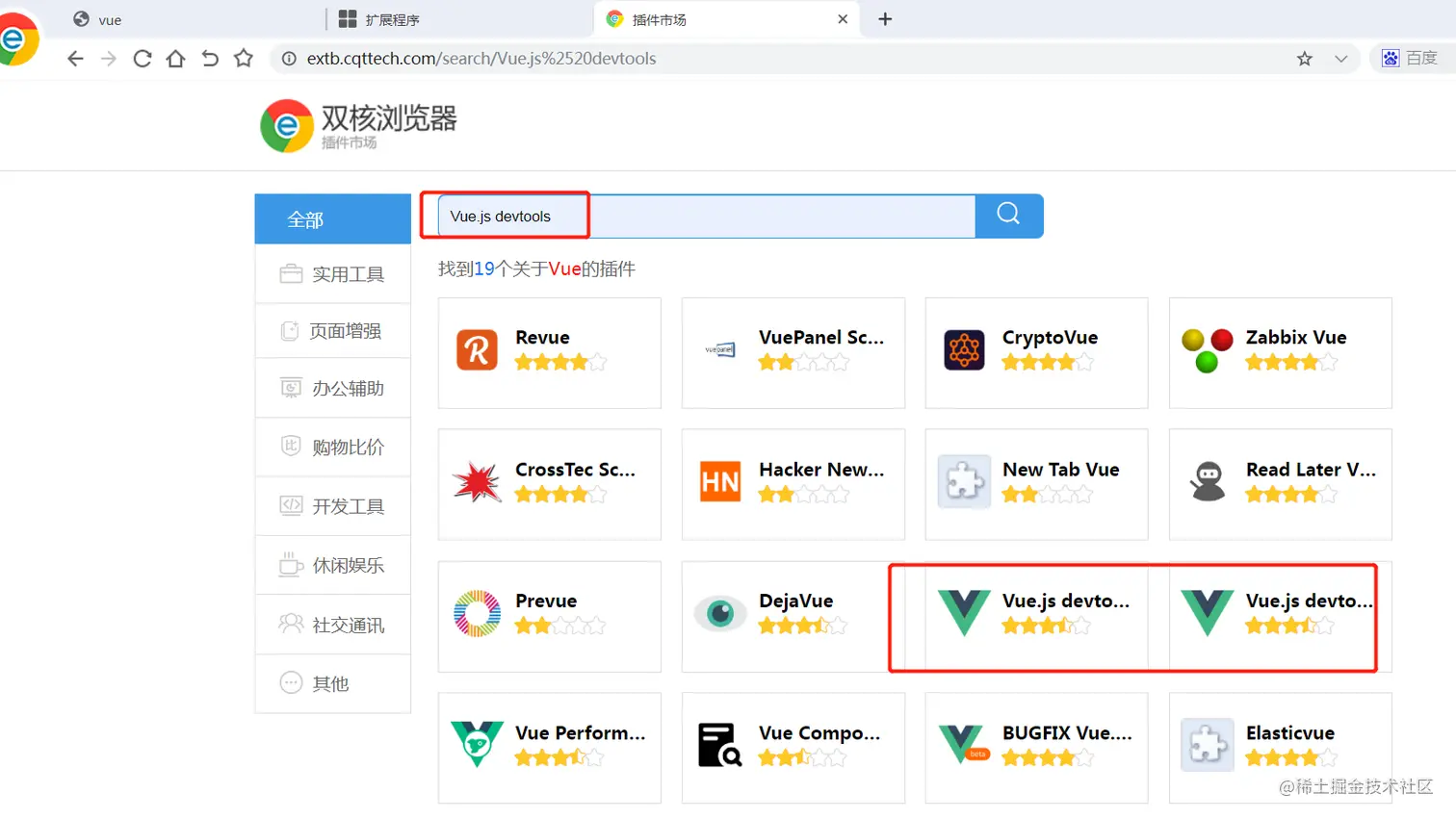This screenshot has height=819, width=1456.
Task: Open the Prevue extension title
Action: [x=546, y=601]
